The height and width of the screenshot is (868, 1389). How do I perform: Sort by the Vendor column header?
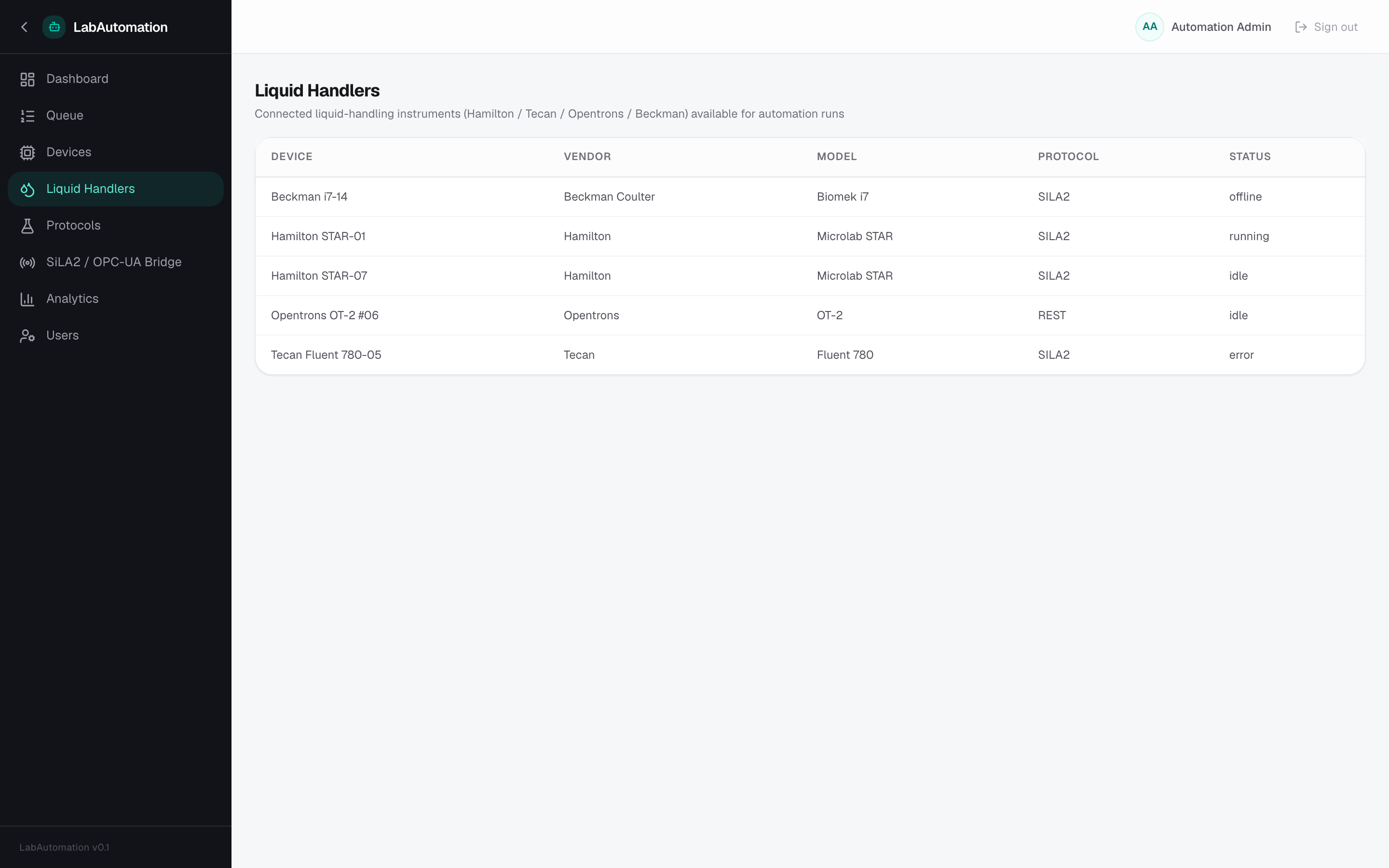click(x=587, y=157)
